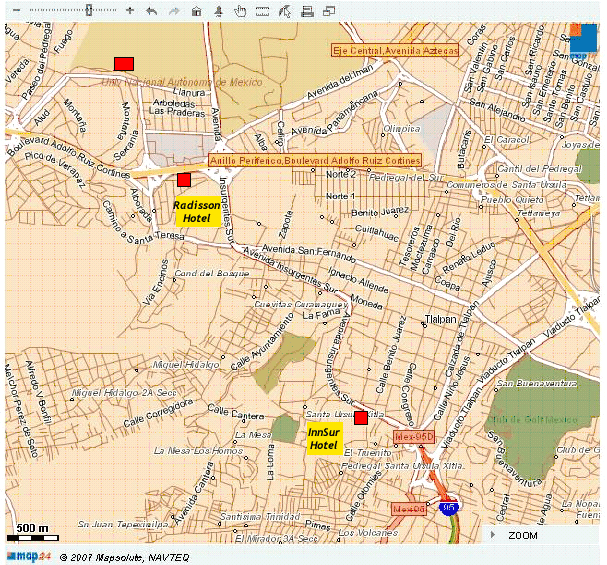Click the 2007 Mapsolute, NAVTEQ copyright text
This screenshot has width=607, height=565.
(125, 557)
